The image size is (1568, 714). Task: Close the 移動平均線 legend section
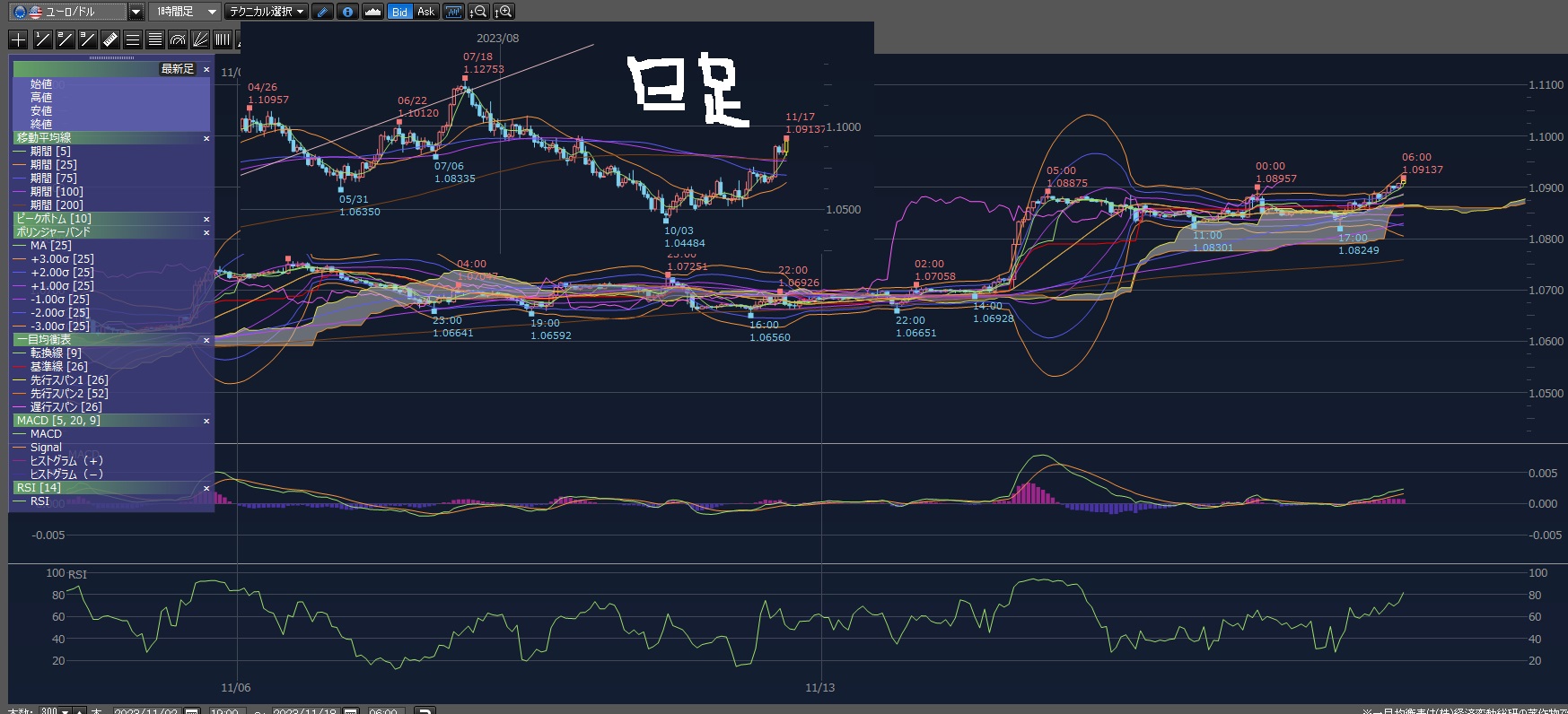tap(206, 138)
